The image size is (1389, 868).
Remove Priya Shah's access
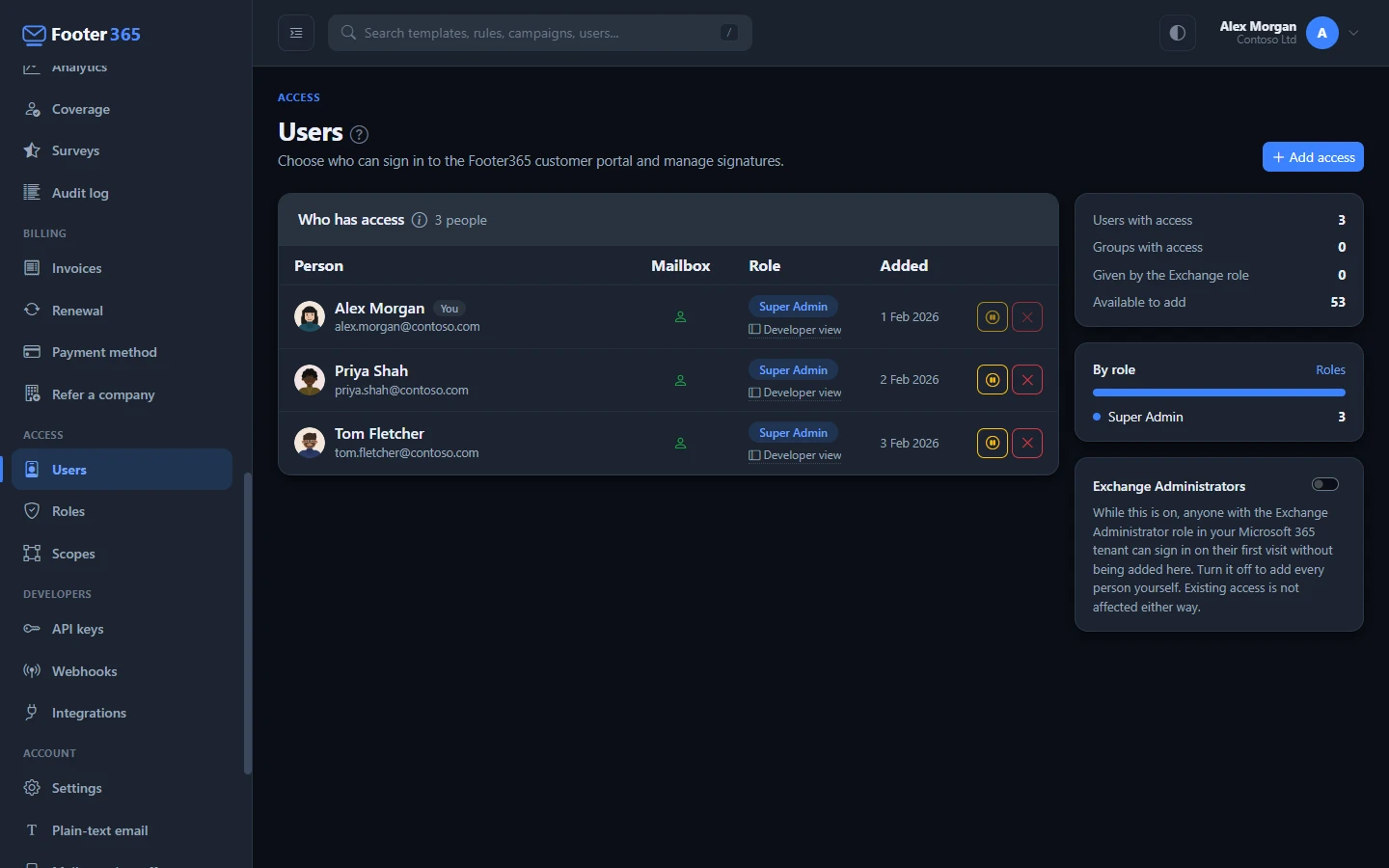pyautogui.click(x=1027, y=380)
